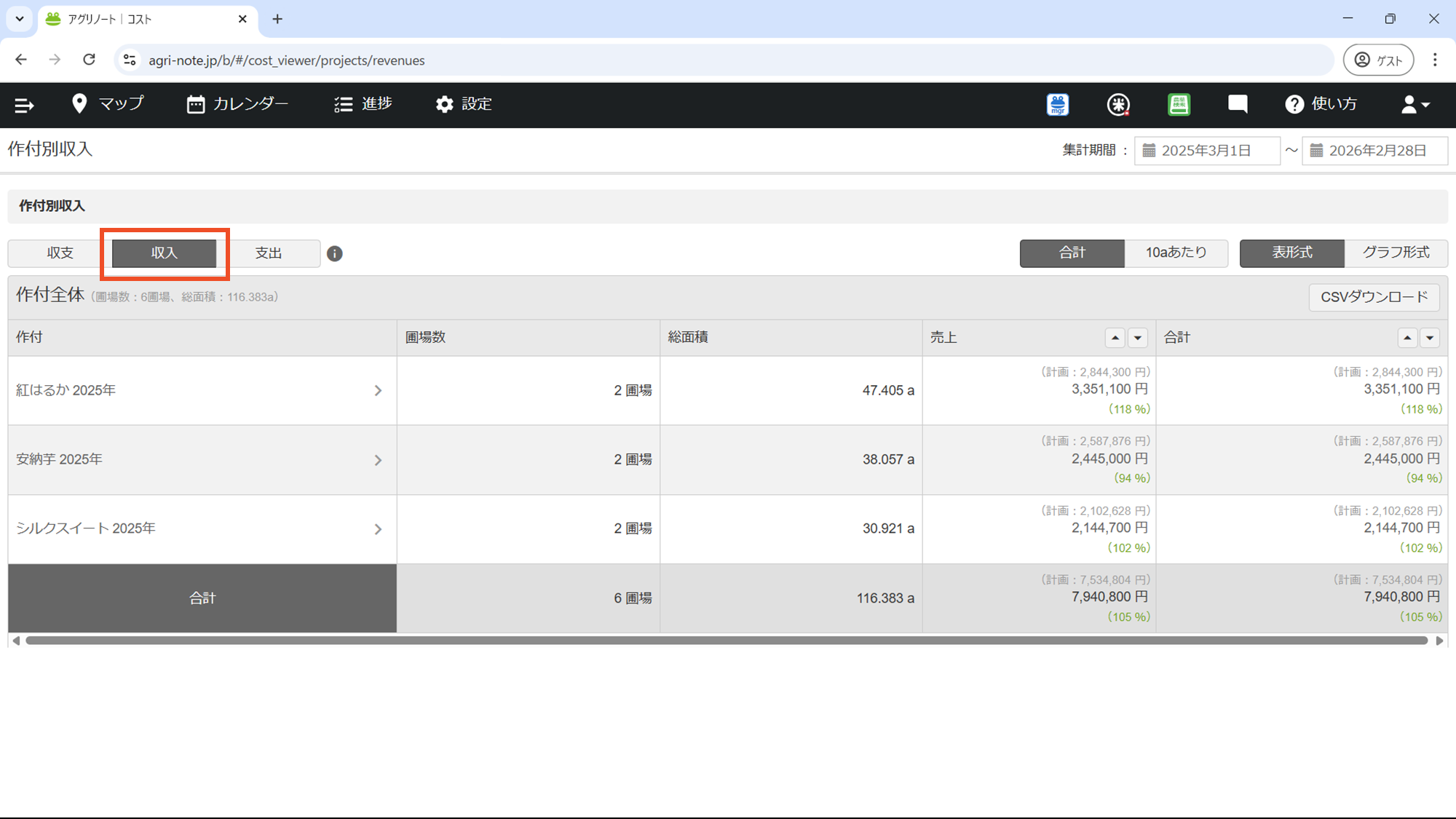Viewport: 1456px width, 819px height.
Task: Expand the シルクスイート 2025年 row chevron
Action: click(x=378, y=529)
